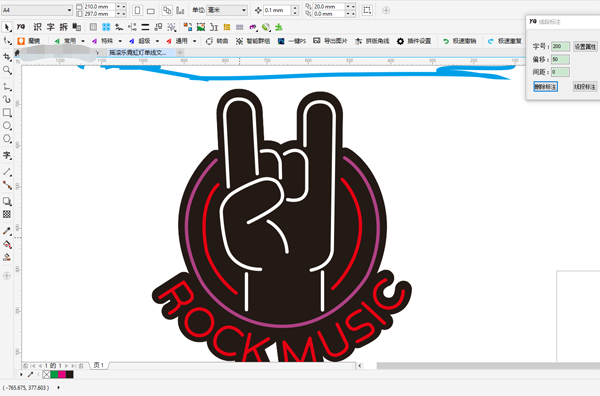The height and width of the screenshot is (396, 600).
Task: Click the 删除标注 delete annotation button
Action: coord(545,87)
